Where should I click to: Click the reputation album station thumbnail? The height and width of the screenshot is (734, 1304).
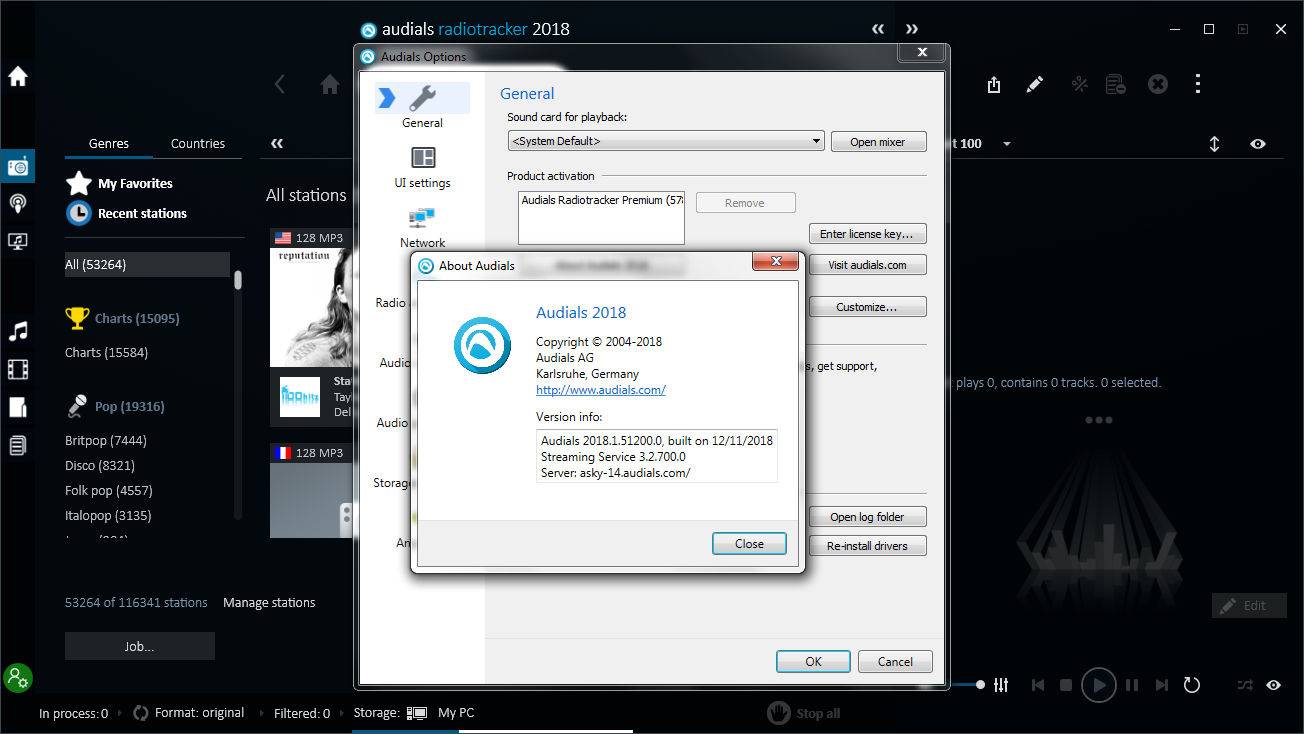(x=309, y=307)
